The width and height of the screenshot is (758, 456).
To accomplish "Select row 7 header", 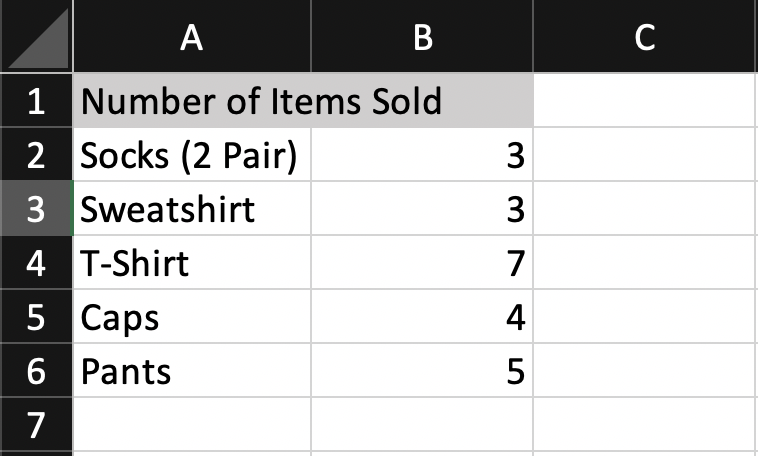I will tap(36, 425).
